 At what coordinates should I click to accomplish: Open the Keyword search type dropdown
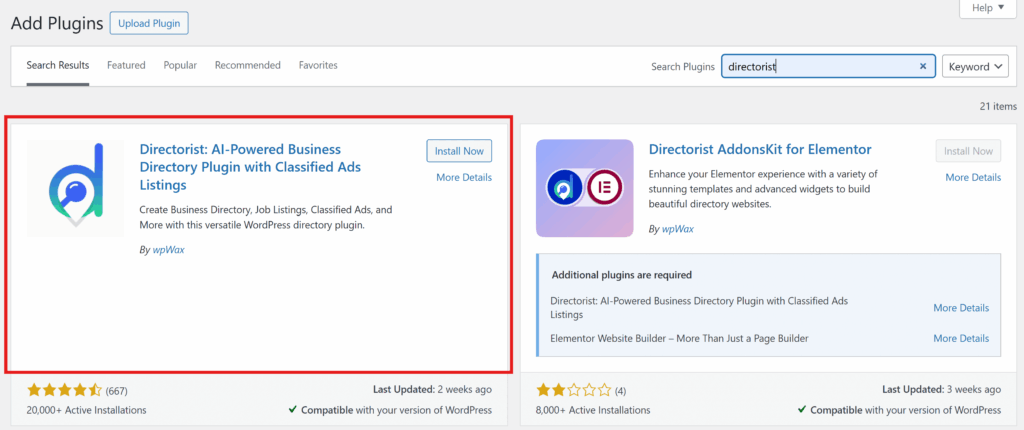tap(976, 67)
